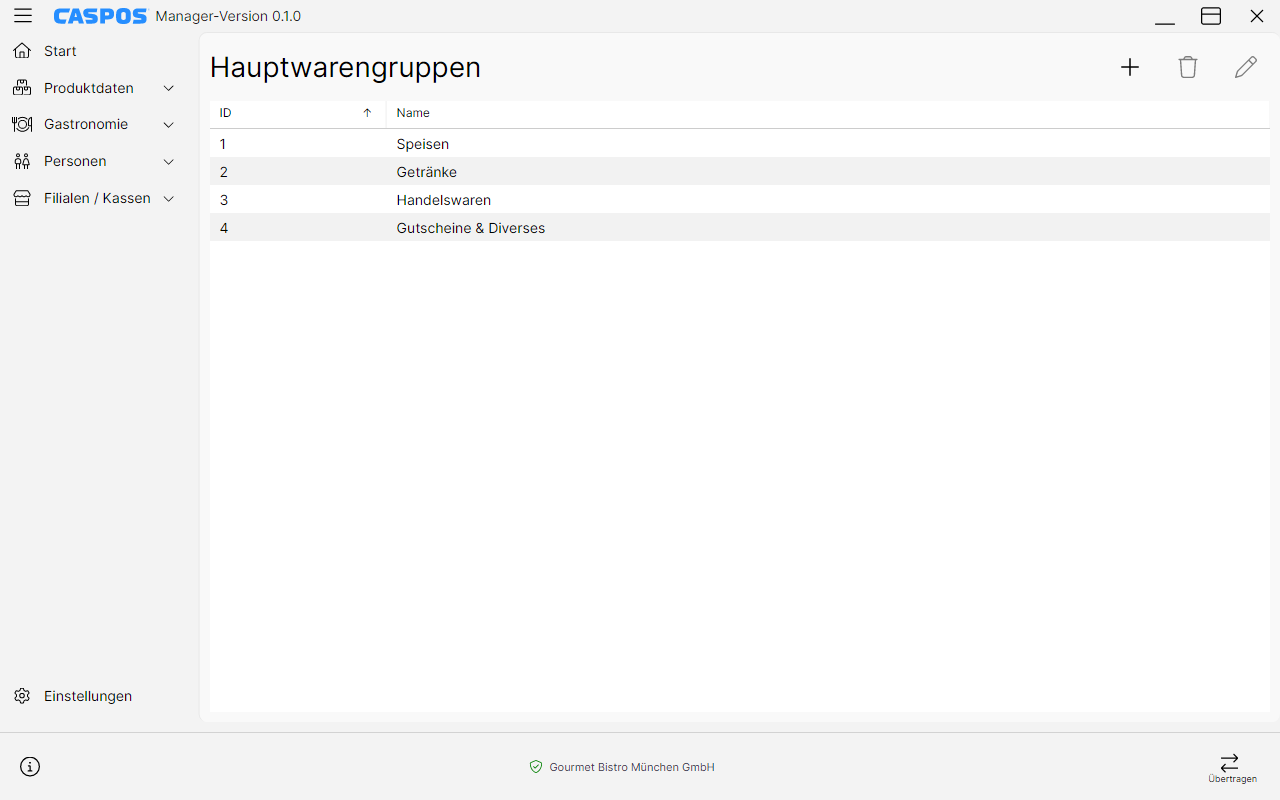Click ID cell 1
Screen dimensions: 1280x800
click(223, 144)
